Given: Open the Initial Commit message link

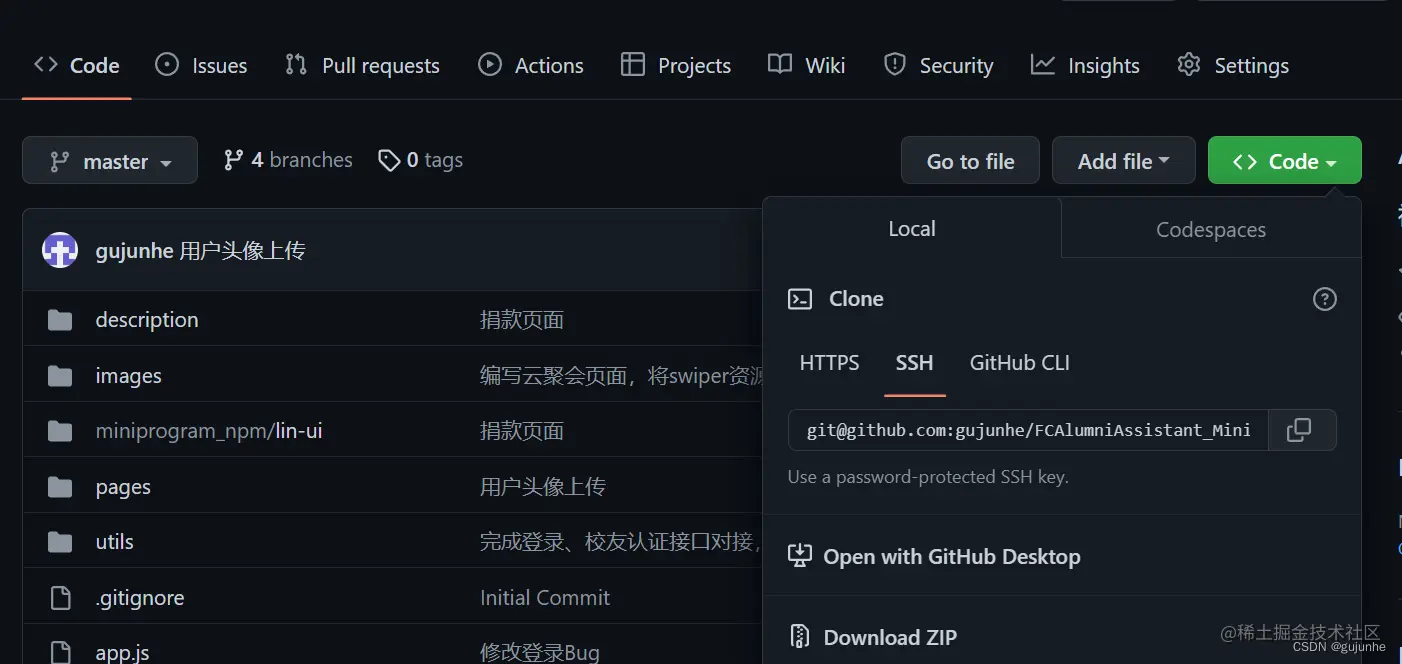Looking at the screenshot, I should [x=545, y=598].
